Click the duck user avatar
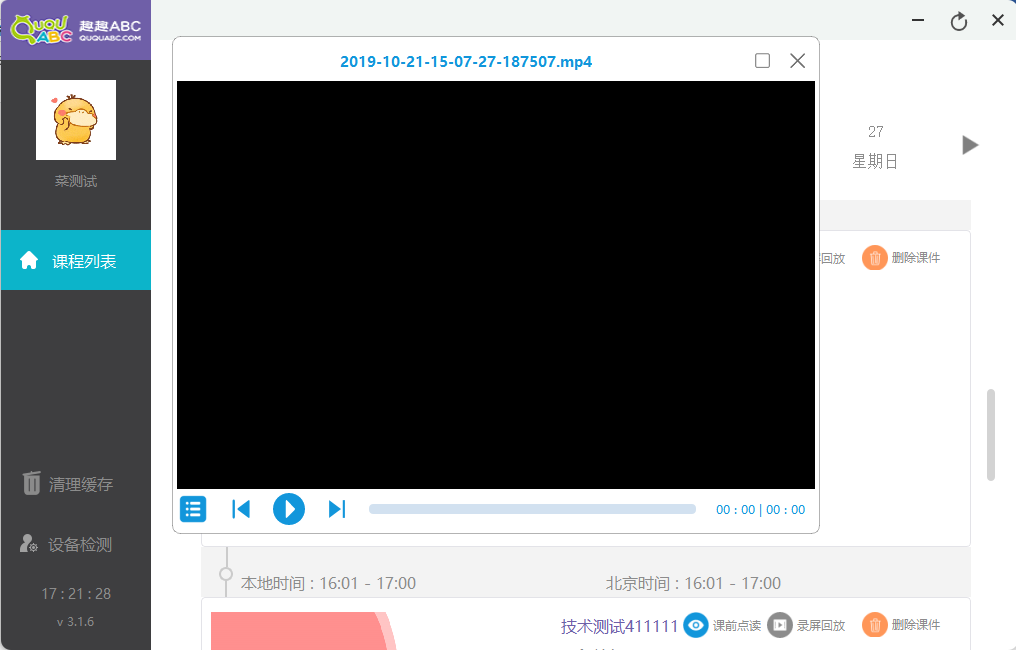The image size is (1016, 650). point(76,120)
